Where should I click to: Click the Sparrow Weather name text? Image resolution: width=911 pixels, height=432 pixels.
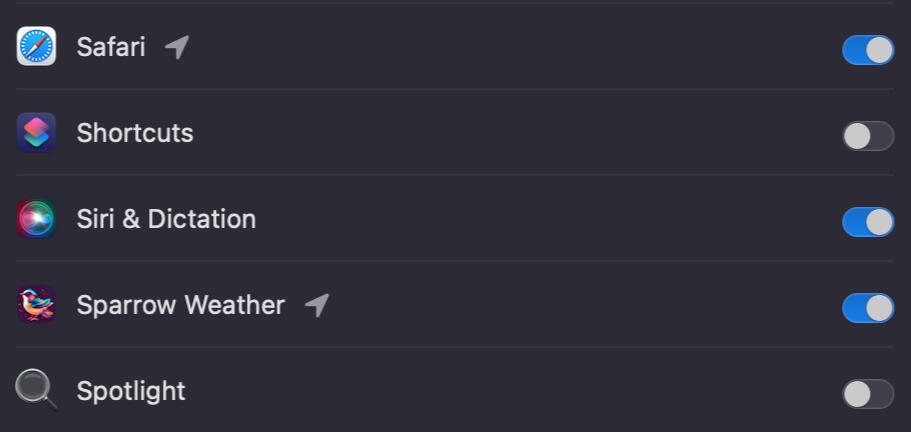click(180, 305)
